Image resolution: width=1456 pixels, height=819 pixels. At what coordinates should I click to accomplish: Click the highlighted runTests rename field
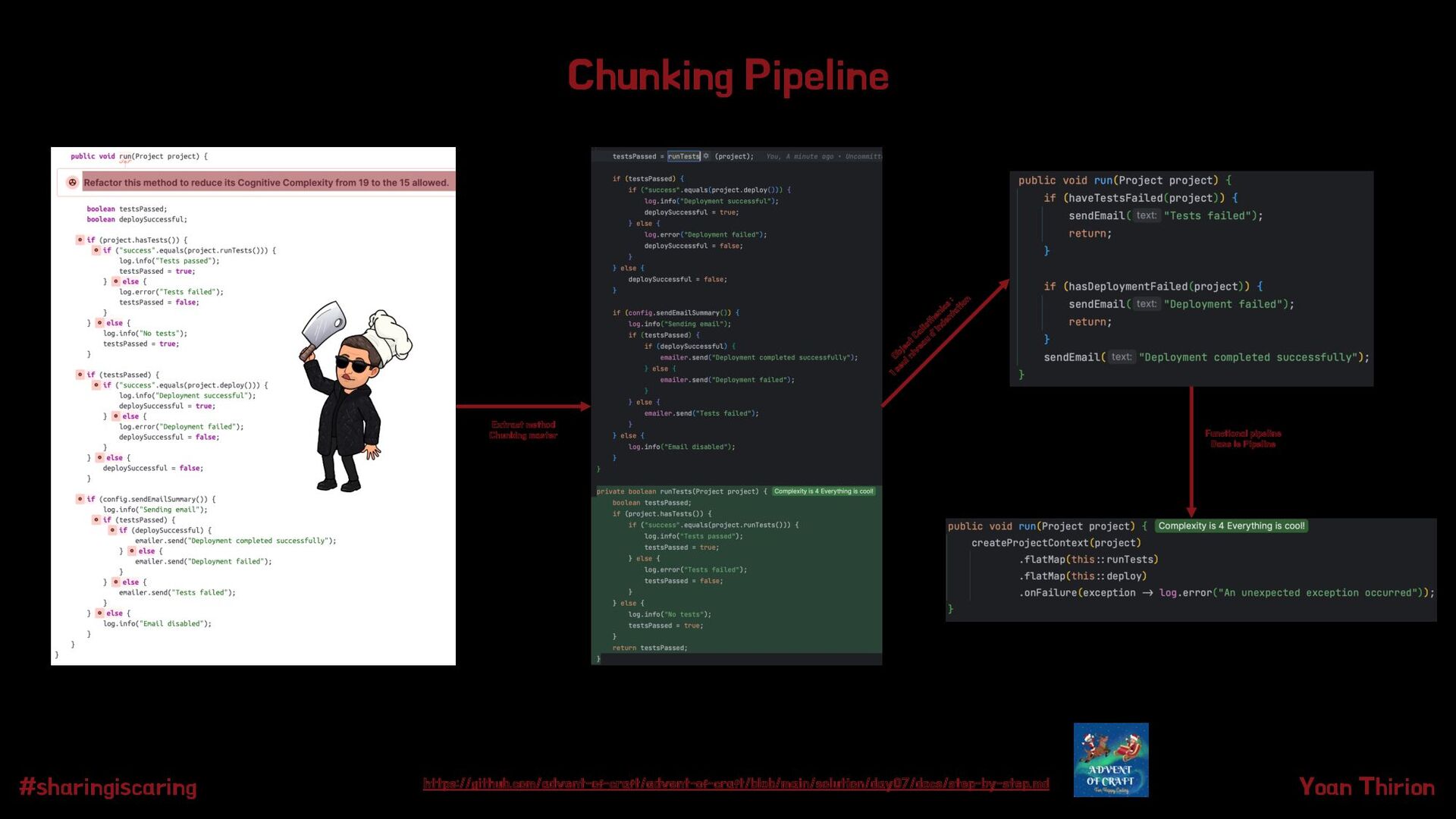point(683,156)
